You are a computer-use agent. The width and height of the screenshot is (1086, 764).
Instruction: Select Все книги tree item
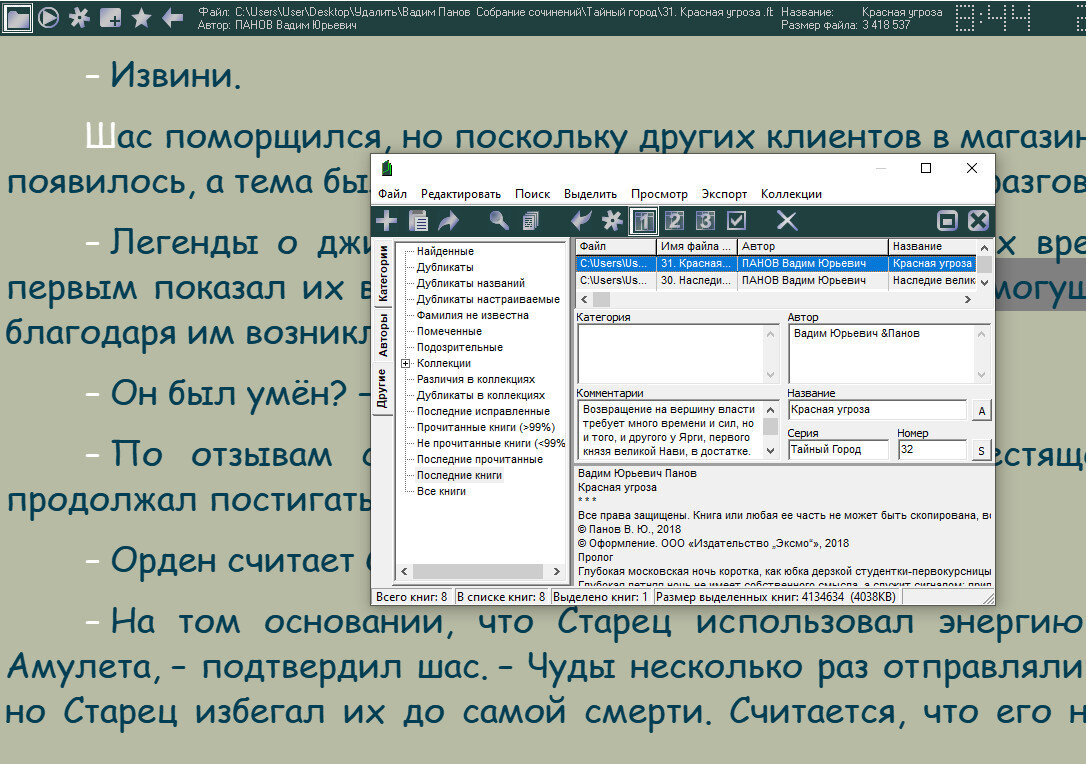[x=441, y=491]
